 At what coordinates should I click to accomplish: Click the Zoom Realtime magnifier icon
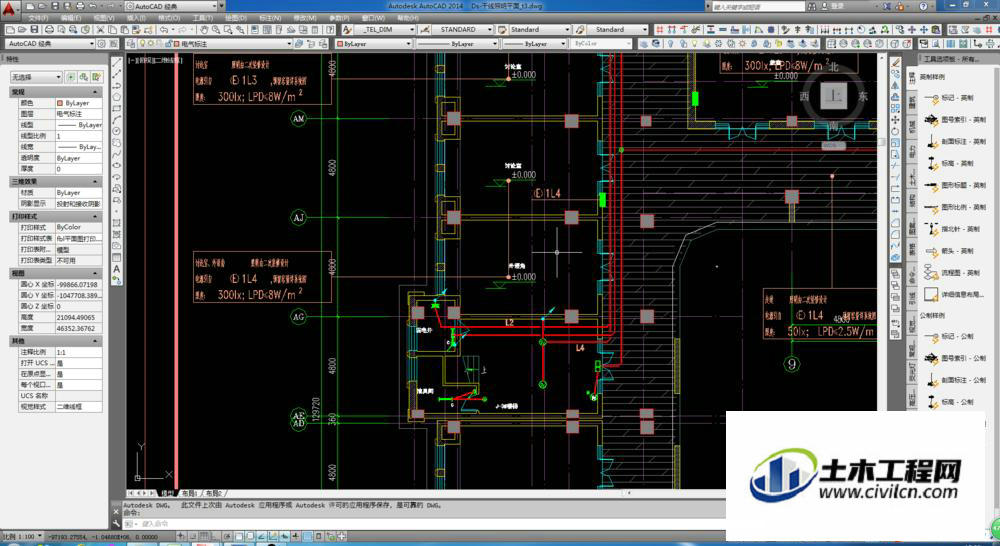(x=216, y=29)
